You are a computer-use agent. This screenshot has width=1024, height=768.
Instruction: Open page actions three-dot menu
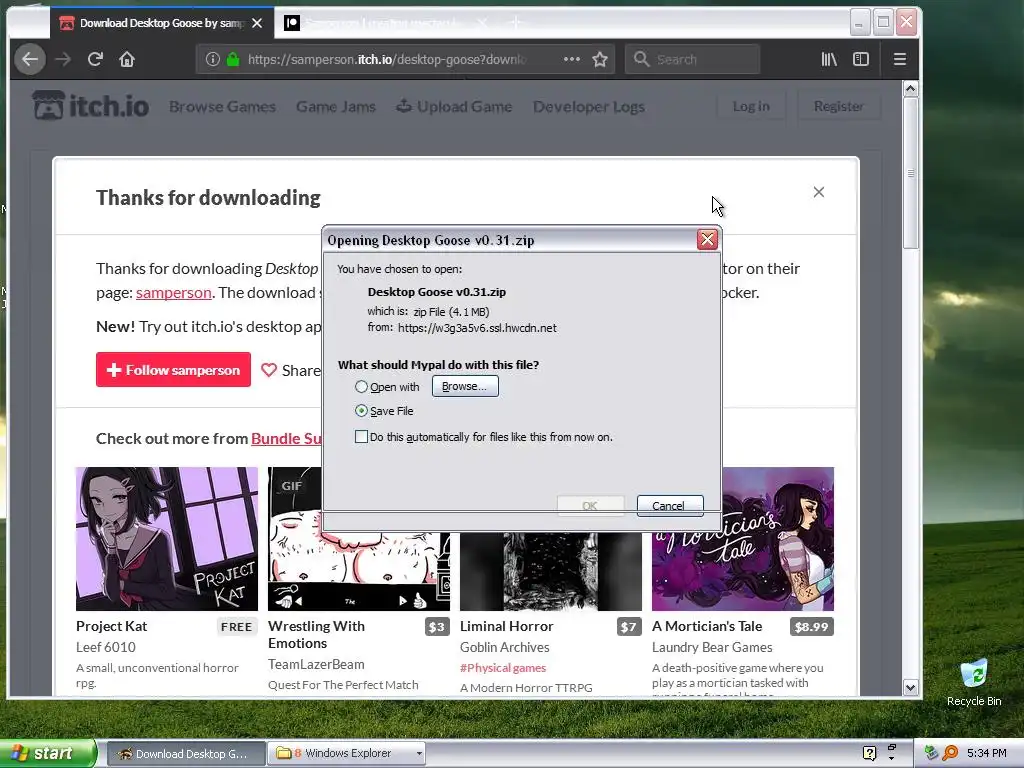pos(571,59)
